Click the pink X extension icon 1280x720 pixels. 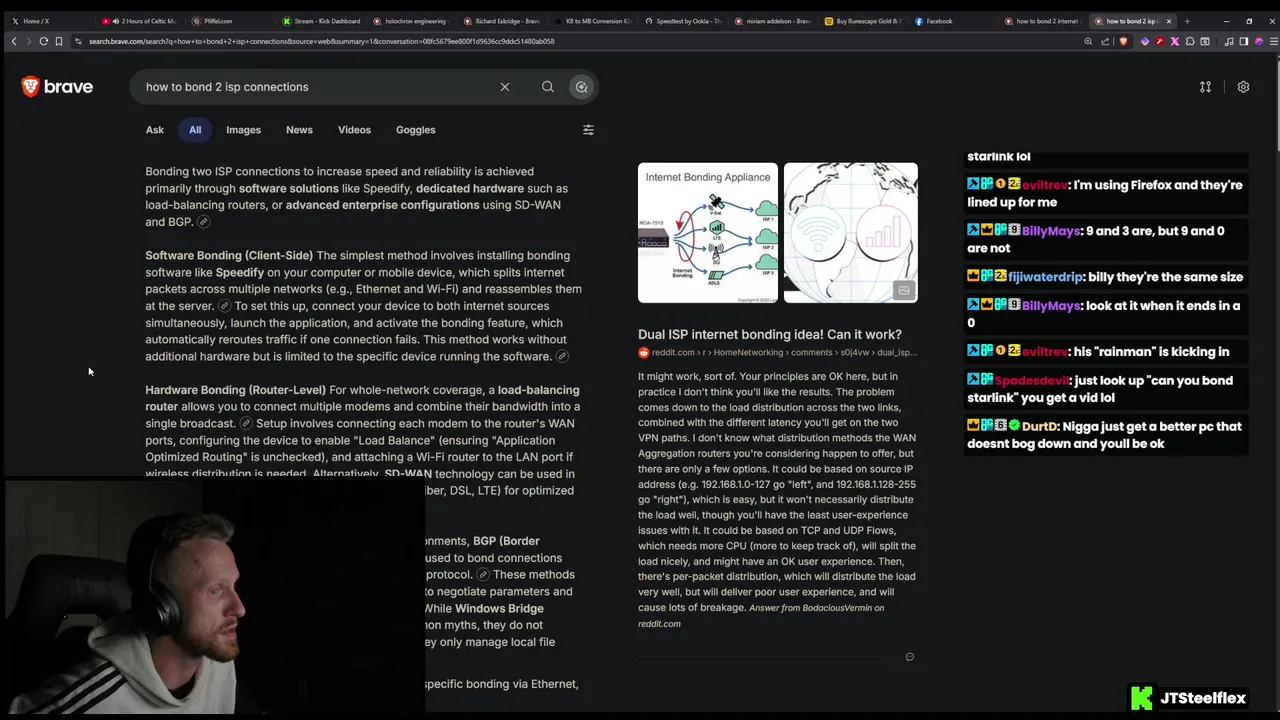1175,41
